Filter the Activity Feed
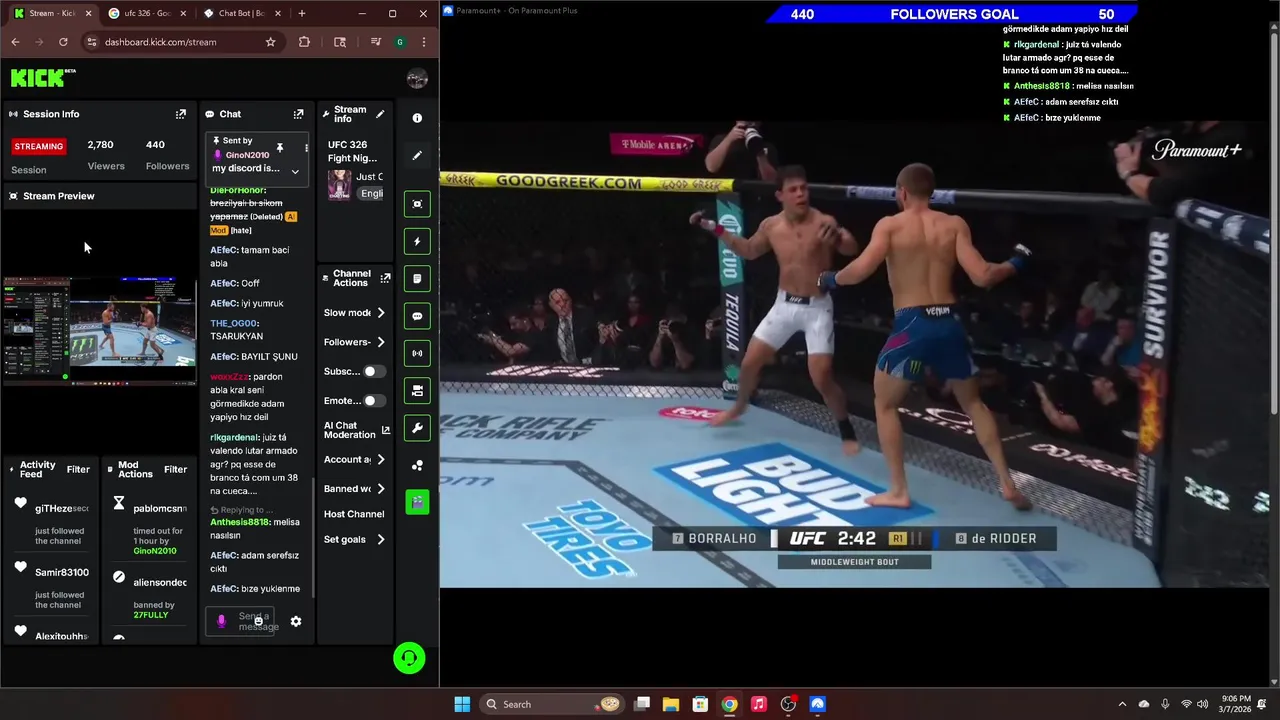 (x=78, y=469)
